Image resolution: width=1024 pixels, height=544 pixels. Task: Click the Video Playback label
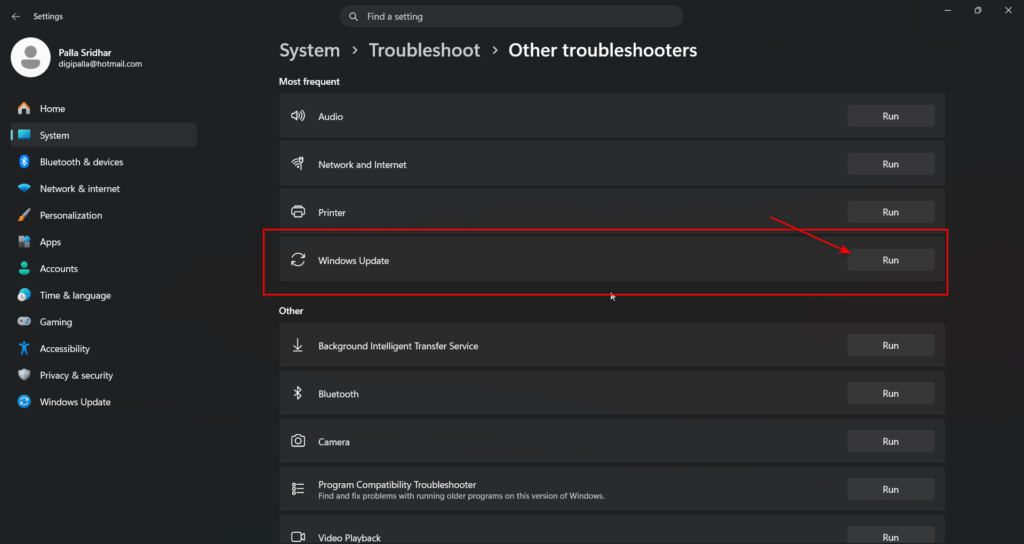(349, 537)
